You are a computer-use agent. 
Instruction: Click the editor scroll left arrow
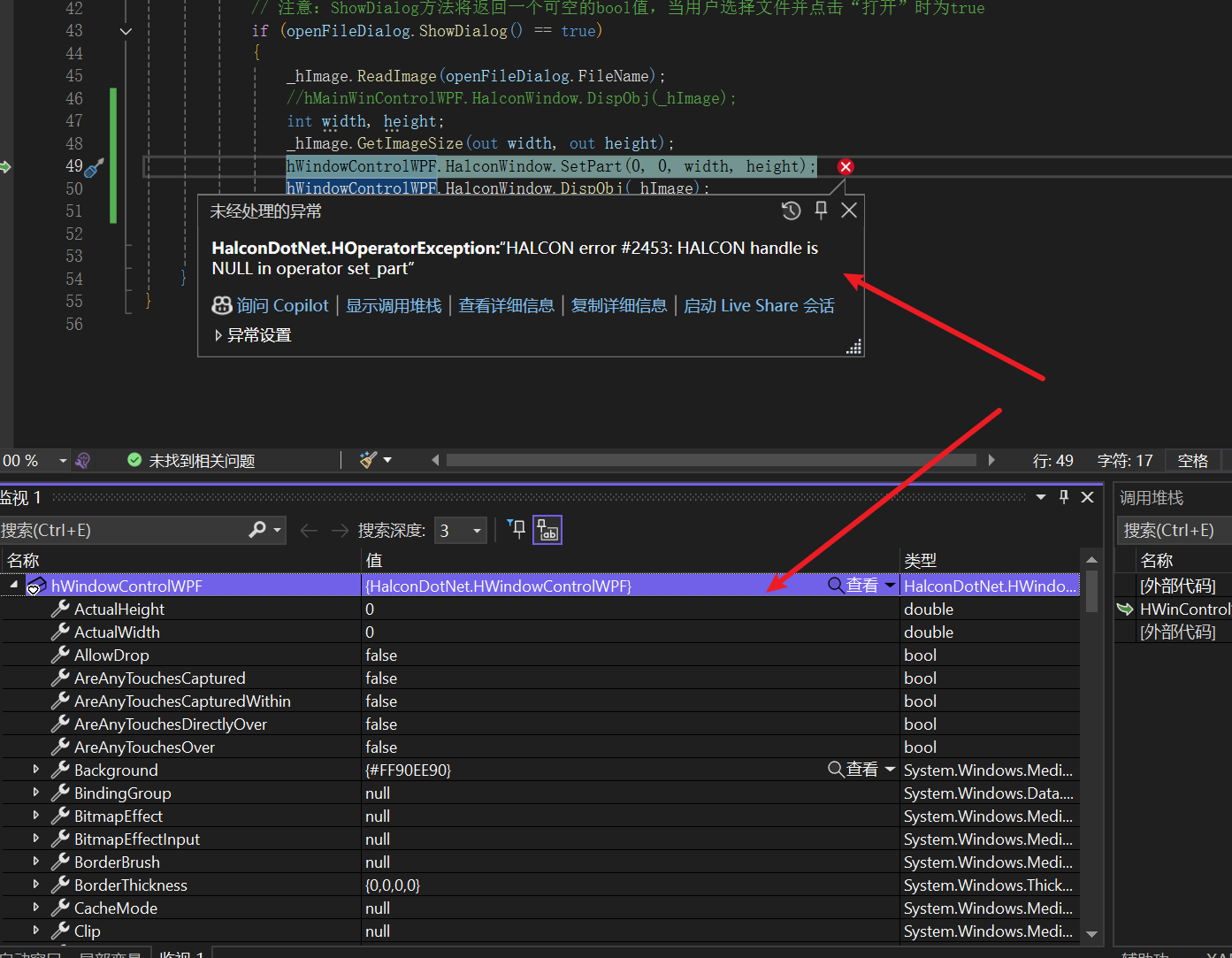pos(435,460)
